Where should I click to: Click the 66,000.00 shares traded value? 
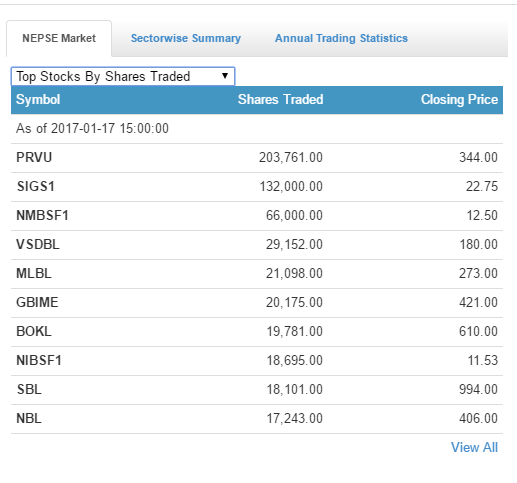tap(294, 215)
